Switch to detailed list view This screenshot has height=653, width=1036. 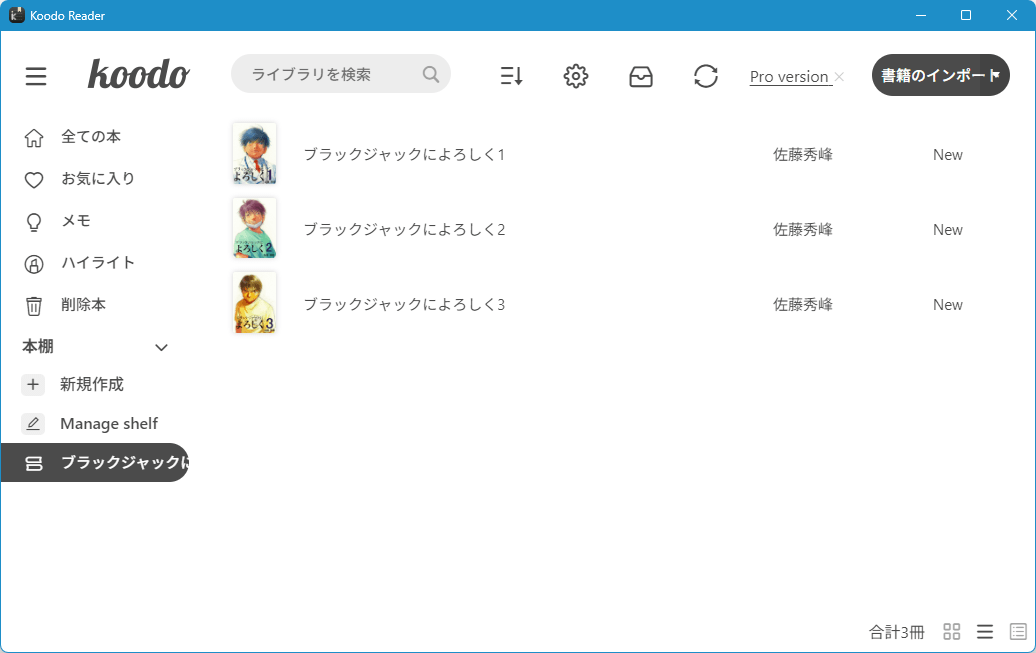tap(1018, 632)
